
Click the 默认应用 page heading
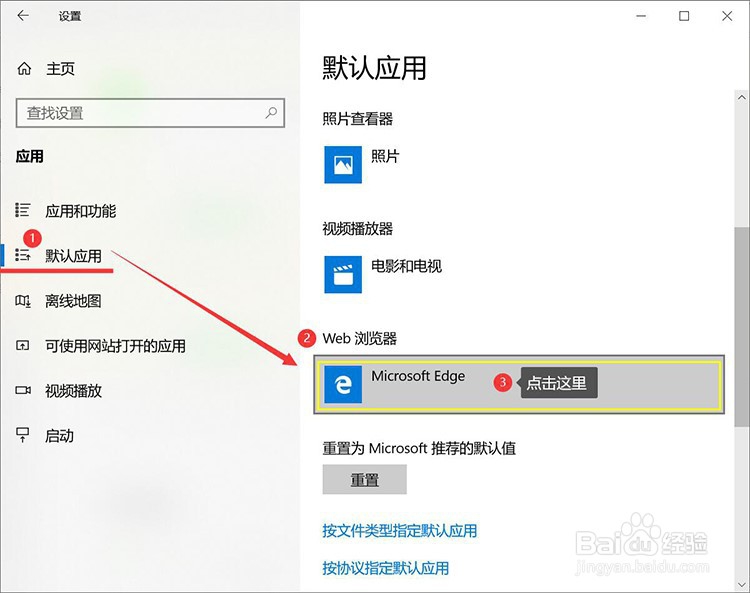[374, 68]
